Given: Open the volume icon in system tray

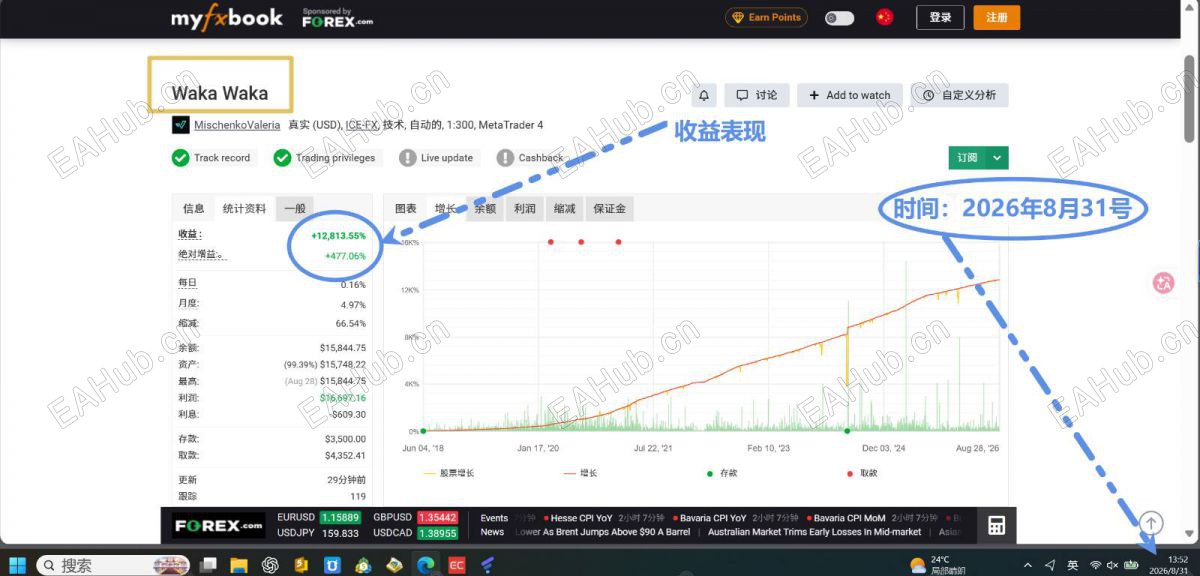Looking at the screenshot, I should (x=1112, y=565).
